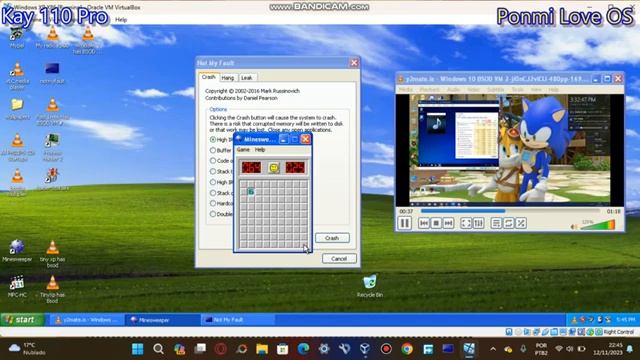640x360 pixels.
Task: Mute audio via VLC speaker icon
Action: [574, 227]
